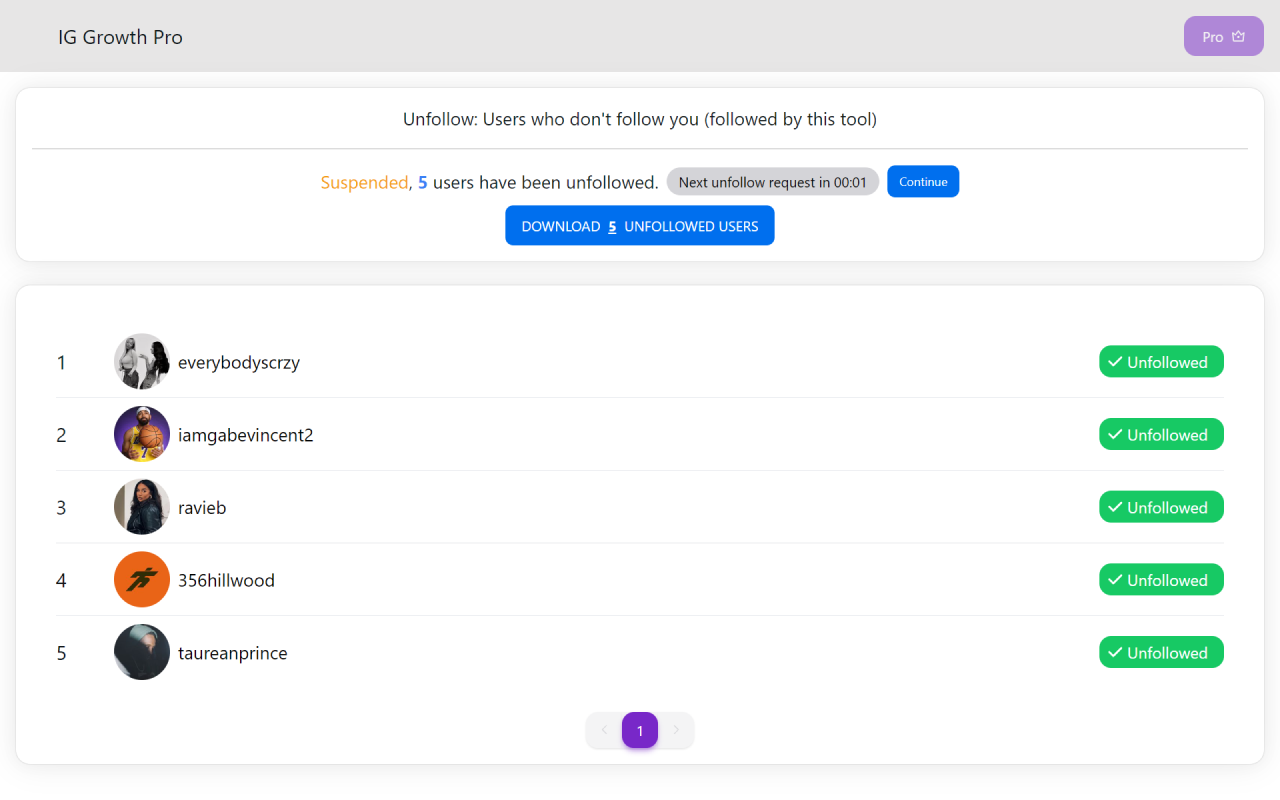Image resolution: width=1280 pixels, height=800 pixels.
Task: Download 5 unfollowed users list
Action: [x=640, y=226]
